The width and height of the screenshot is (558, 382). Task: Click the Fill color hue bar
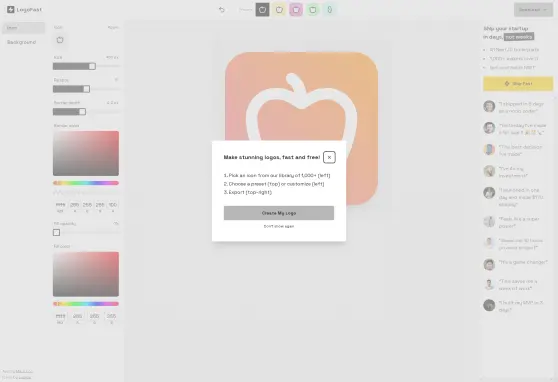[86, 304]
